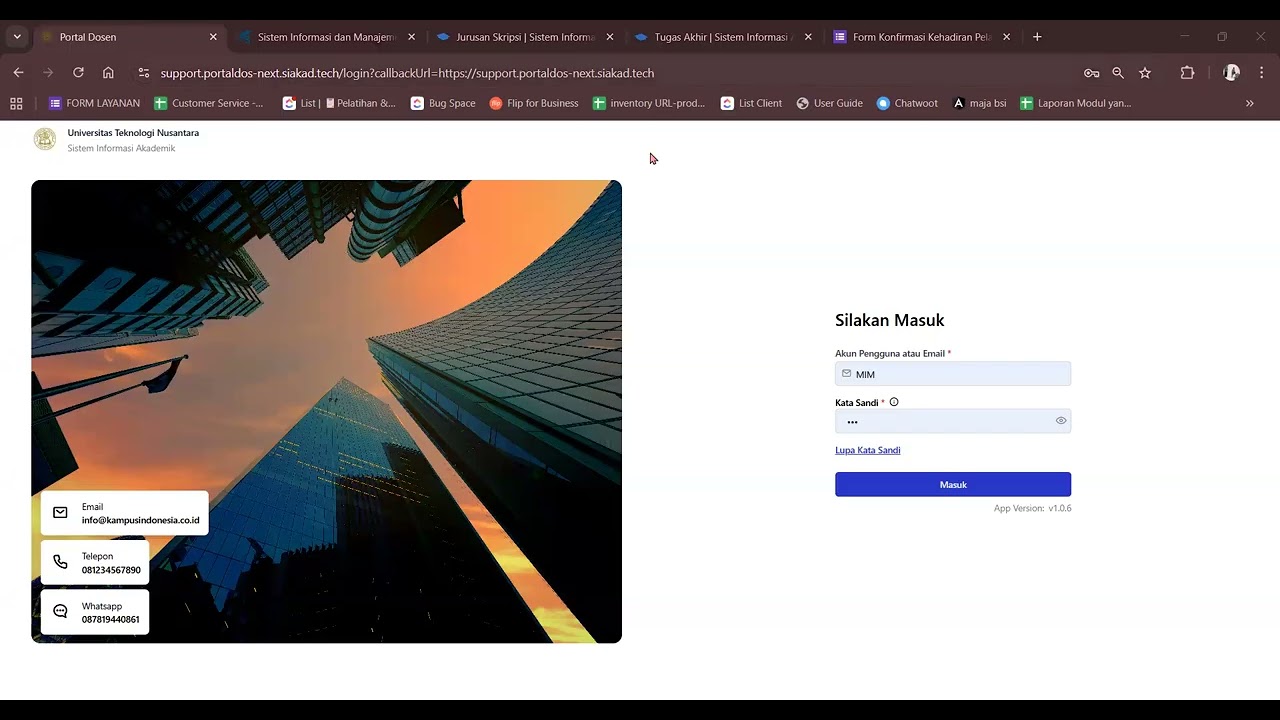The height and width of the screenshot is (720, 1280).
Task: Click the envelope icon in username field
Action: click(846, 374)
